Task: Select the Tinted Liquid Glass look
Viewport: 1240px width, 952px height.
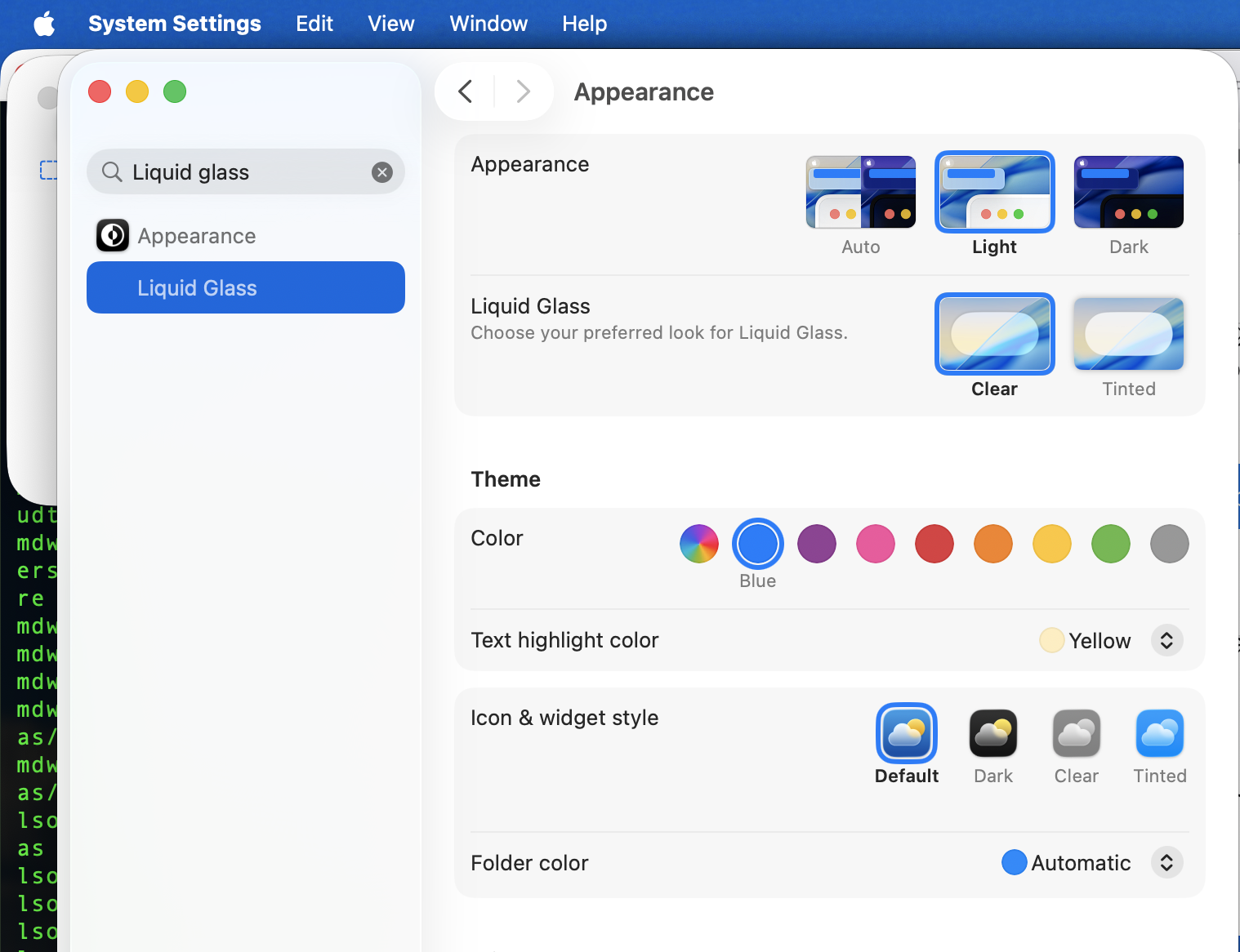Action: pyautogui.click(x=1129, y=334)
